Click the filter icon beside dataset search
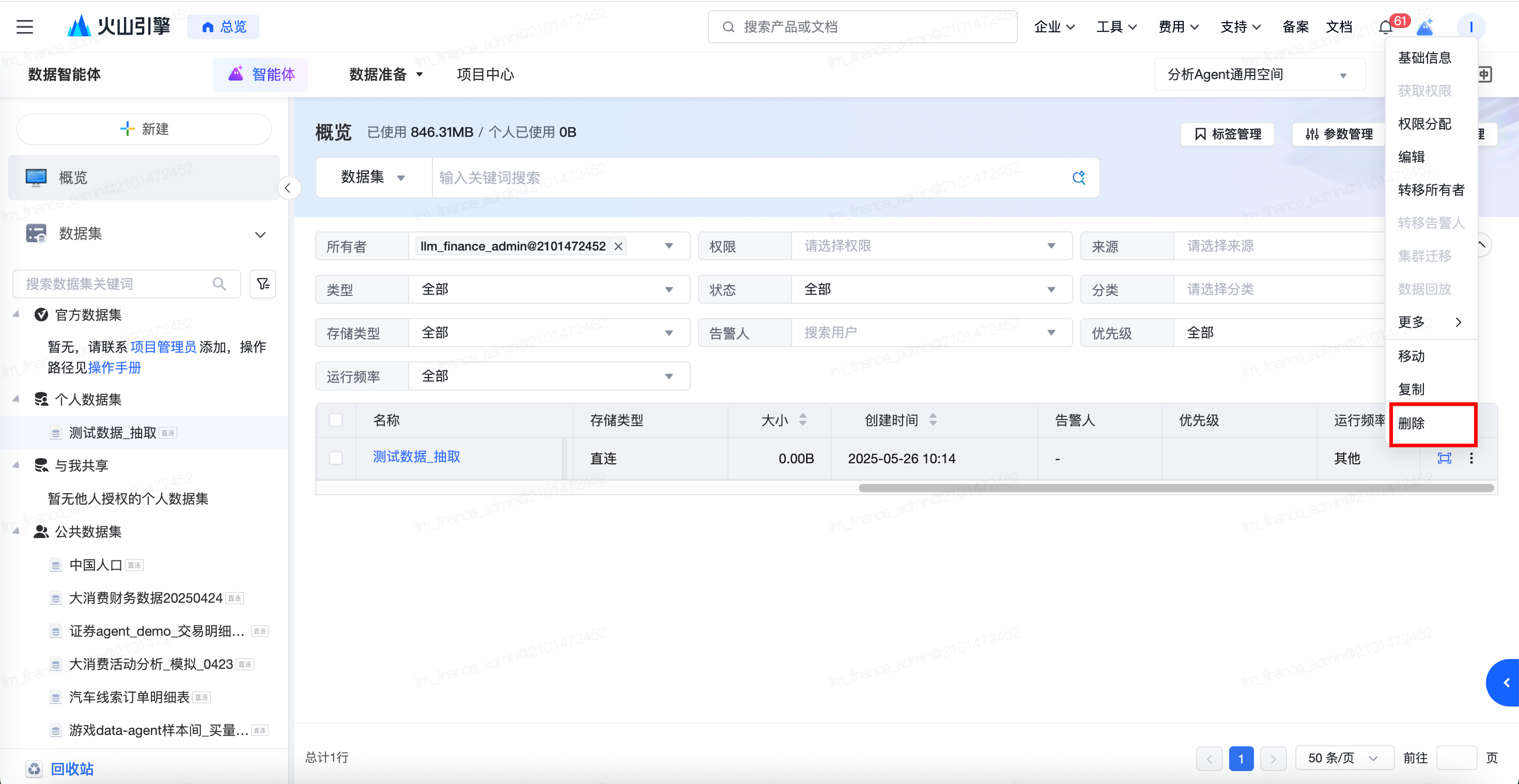1519x784 pixels. (263, 284)
